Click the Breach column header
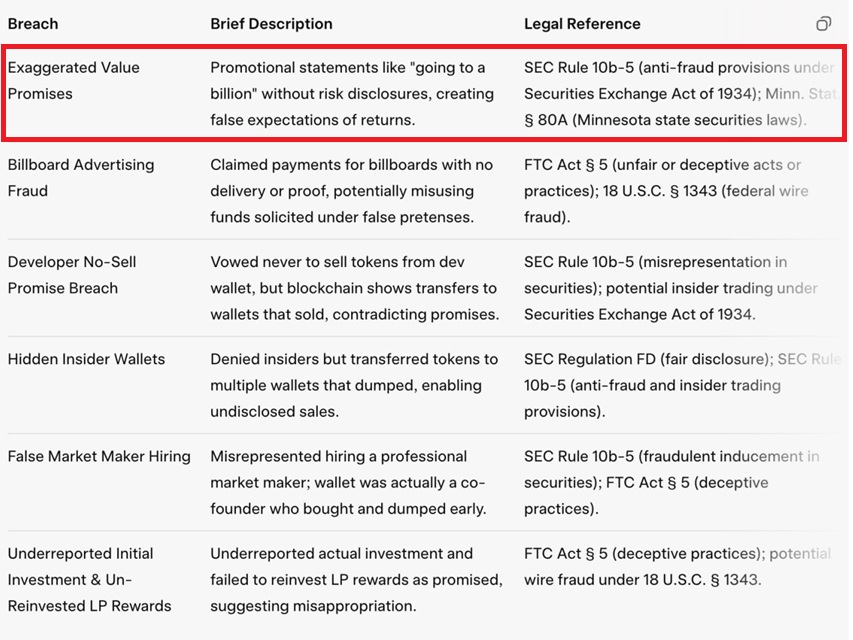This screenshot has height=640, width=853. (33, 24)
